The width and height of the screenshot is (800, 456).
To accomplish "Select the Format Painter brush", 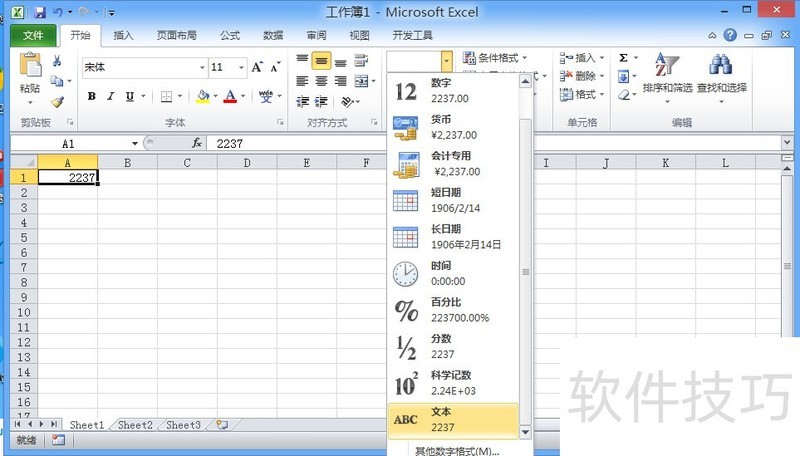I will pyautogui.click(x=57, y=102).
